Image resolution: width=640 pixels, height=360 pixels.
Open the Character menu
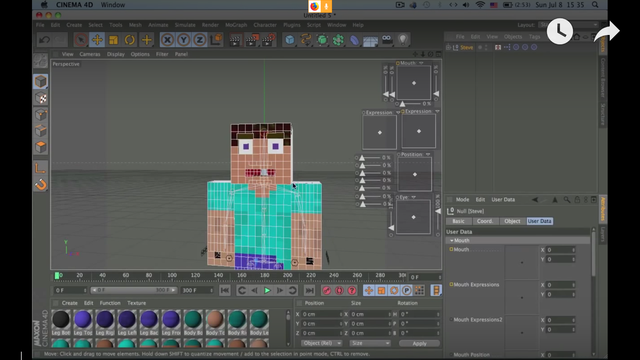pyautogui.click(x=265, y=25)
